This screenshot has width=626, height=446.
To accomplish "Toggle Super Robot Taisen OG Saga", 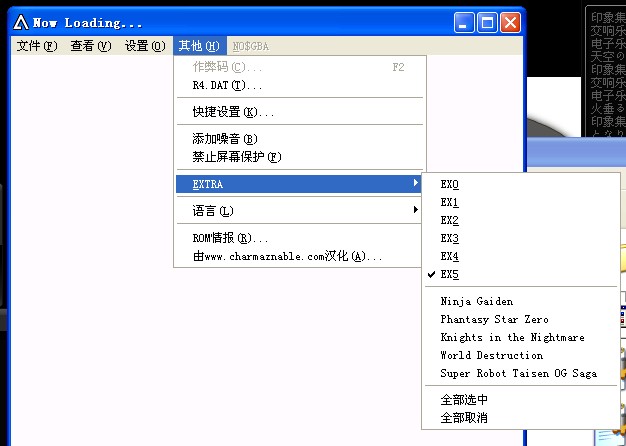I will (x=521, y=373).
